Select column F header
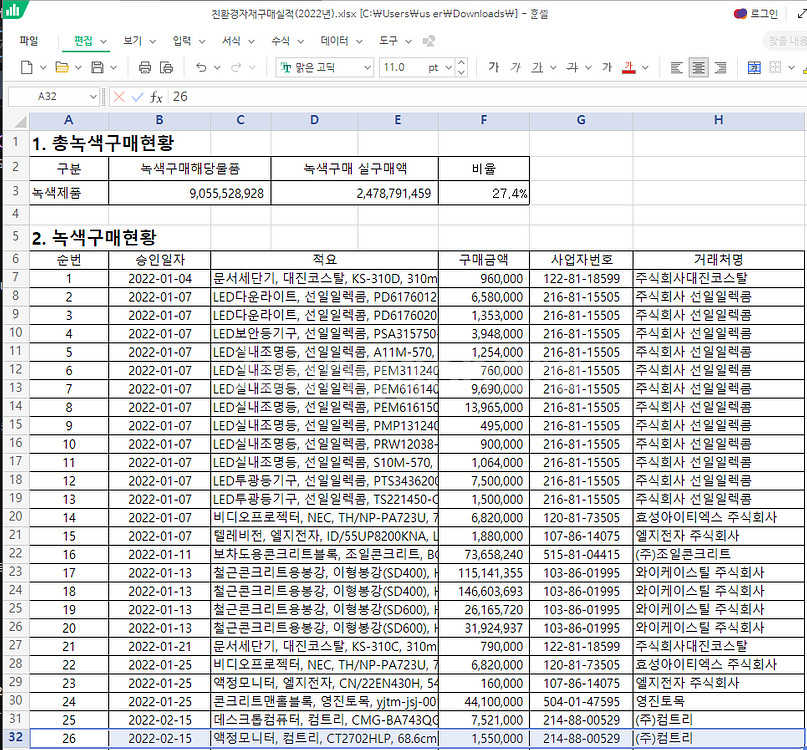Screen dimensions: 807x750 point(484,120)
